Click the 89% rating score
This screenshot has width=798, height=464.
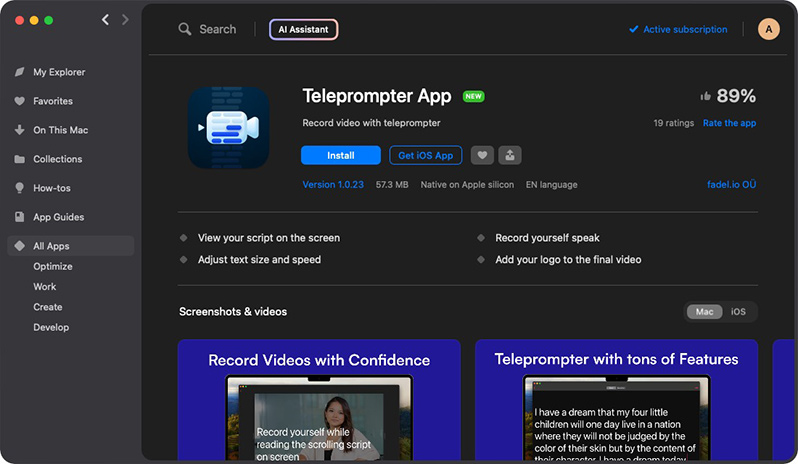[x=736, y=96]
